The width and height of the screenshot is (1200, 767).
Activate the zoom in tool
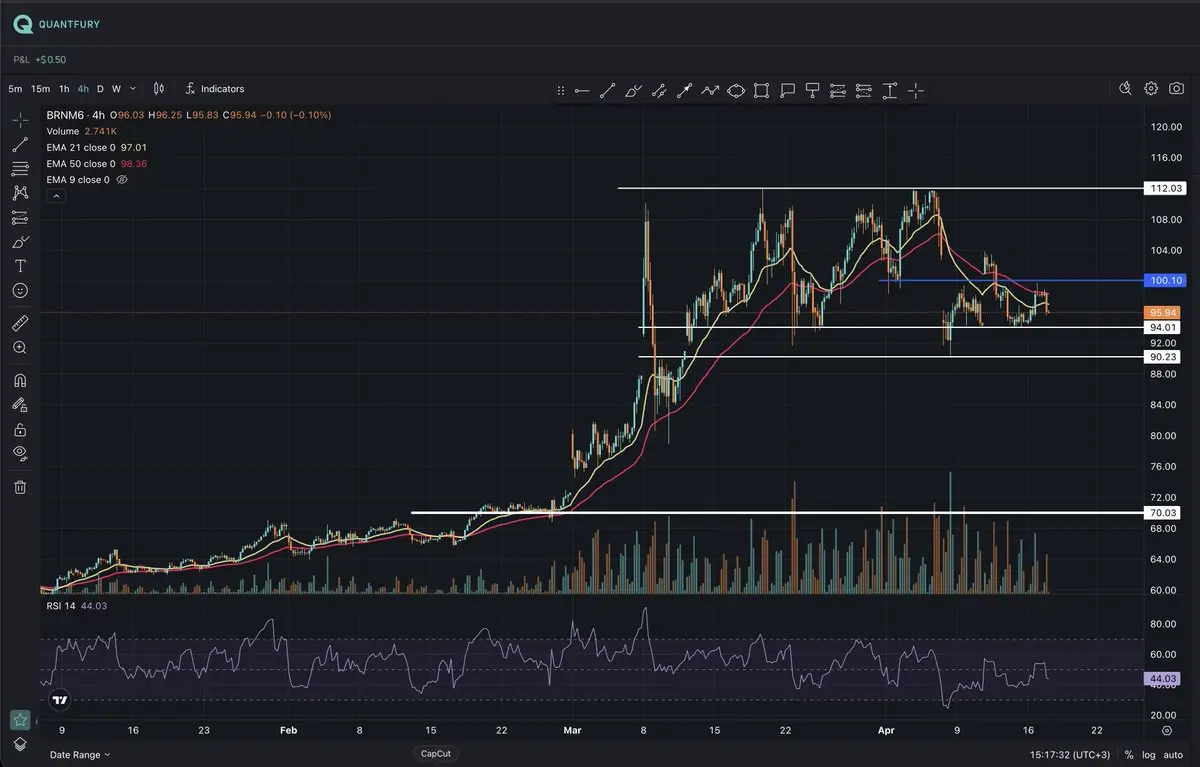click(x=20, y=348)
